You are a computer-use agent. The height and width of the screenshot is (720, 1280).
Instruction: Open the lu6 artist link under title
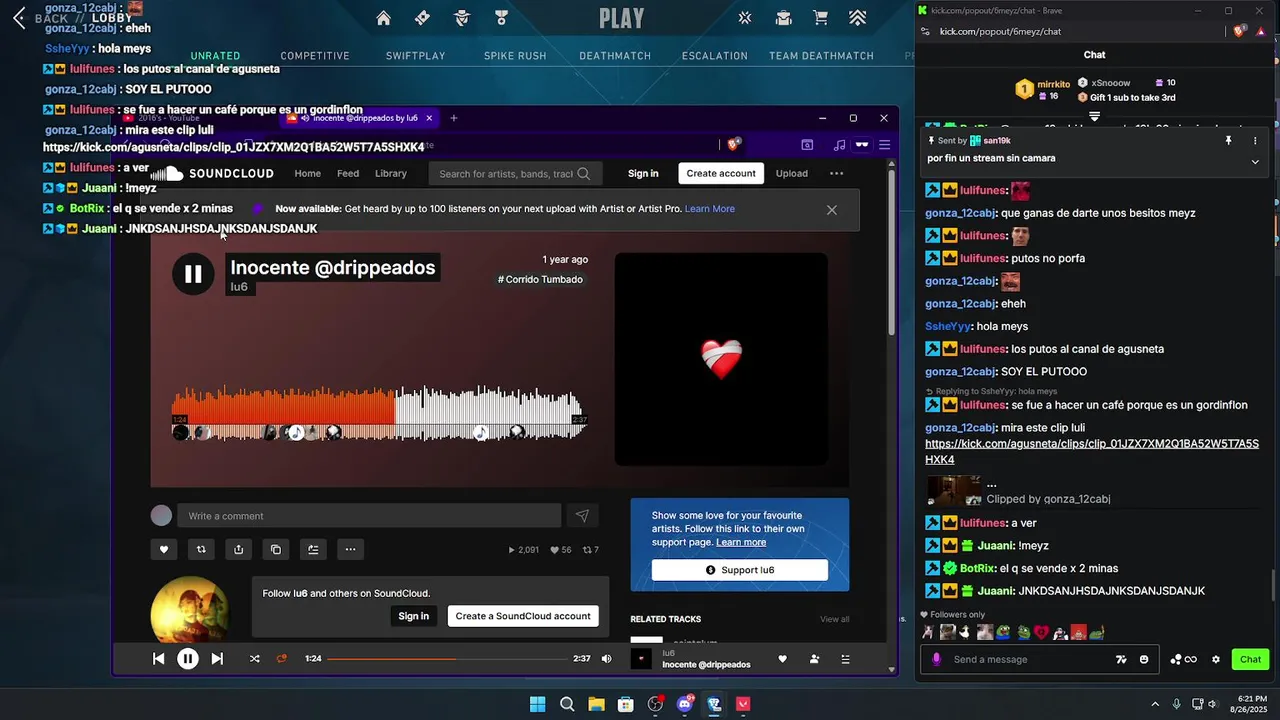point(239,287)
